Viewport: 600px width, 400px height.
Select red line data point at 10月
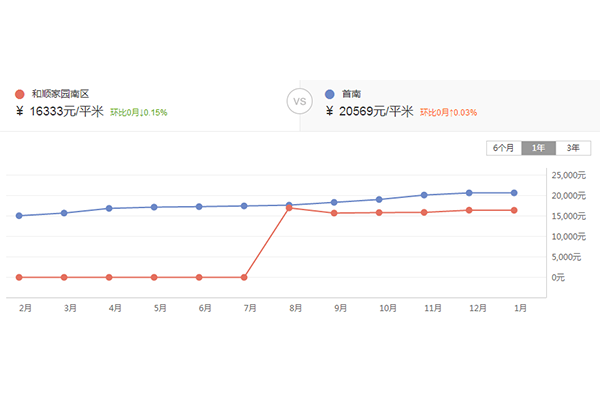click(379, 212)
